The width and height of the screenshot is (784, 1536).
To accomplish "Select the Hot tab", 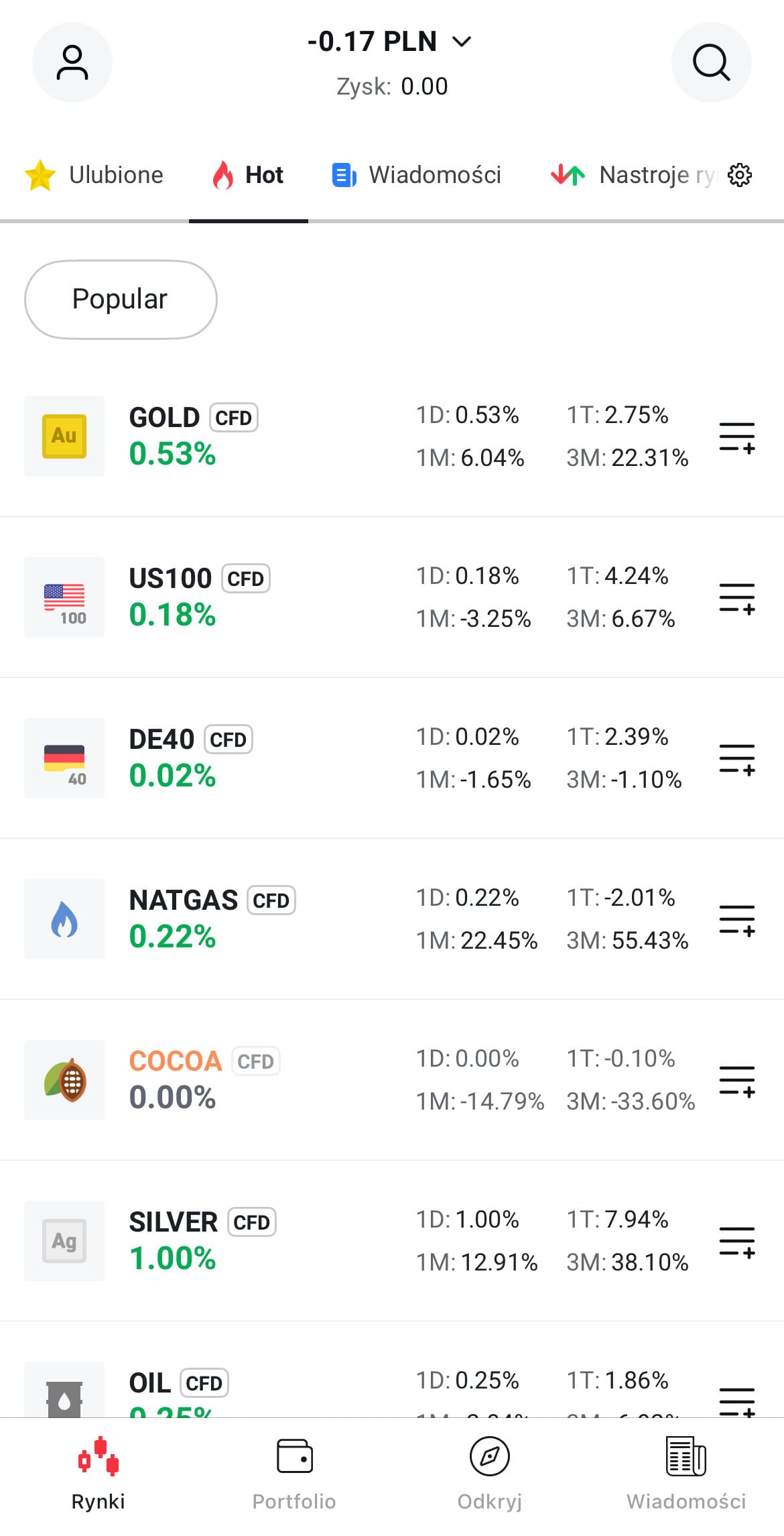I will [x=249, y=175].
